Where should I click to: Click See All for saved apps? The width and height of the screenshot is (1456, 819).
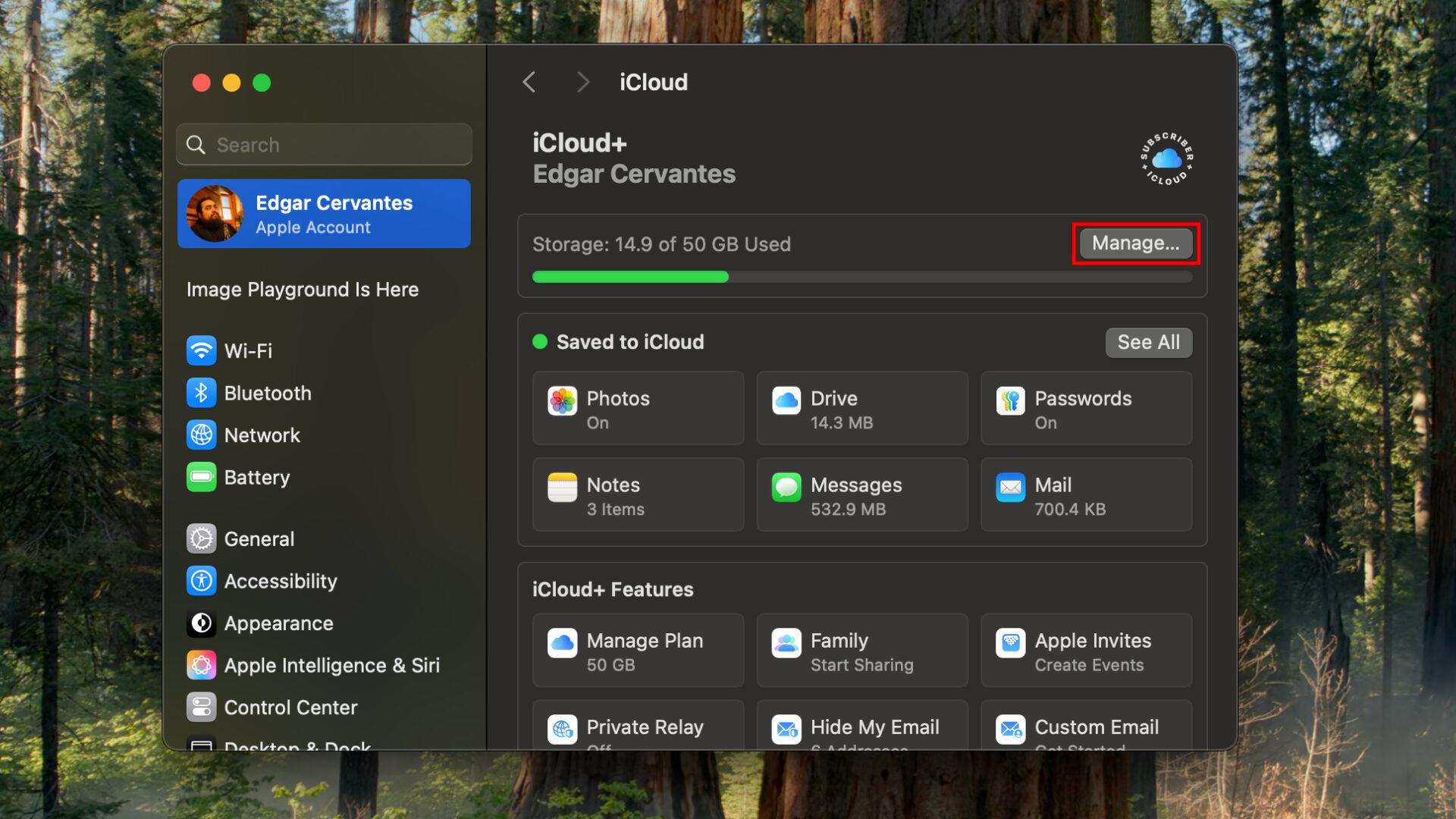1148,342
